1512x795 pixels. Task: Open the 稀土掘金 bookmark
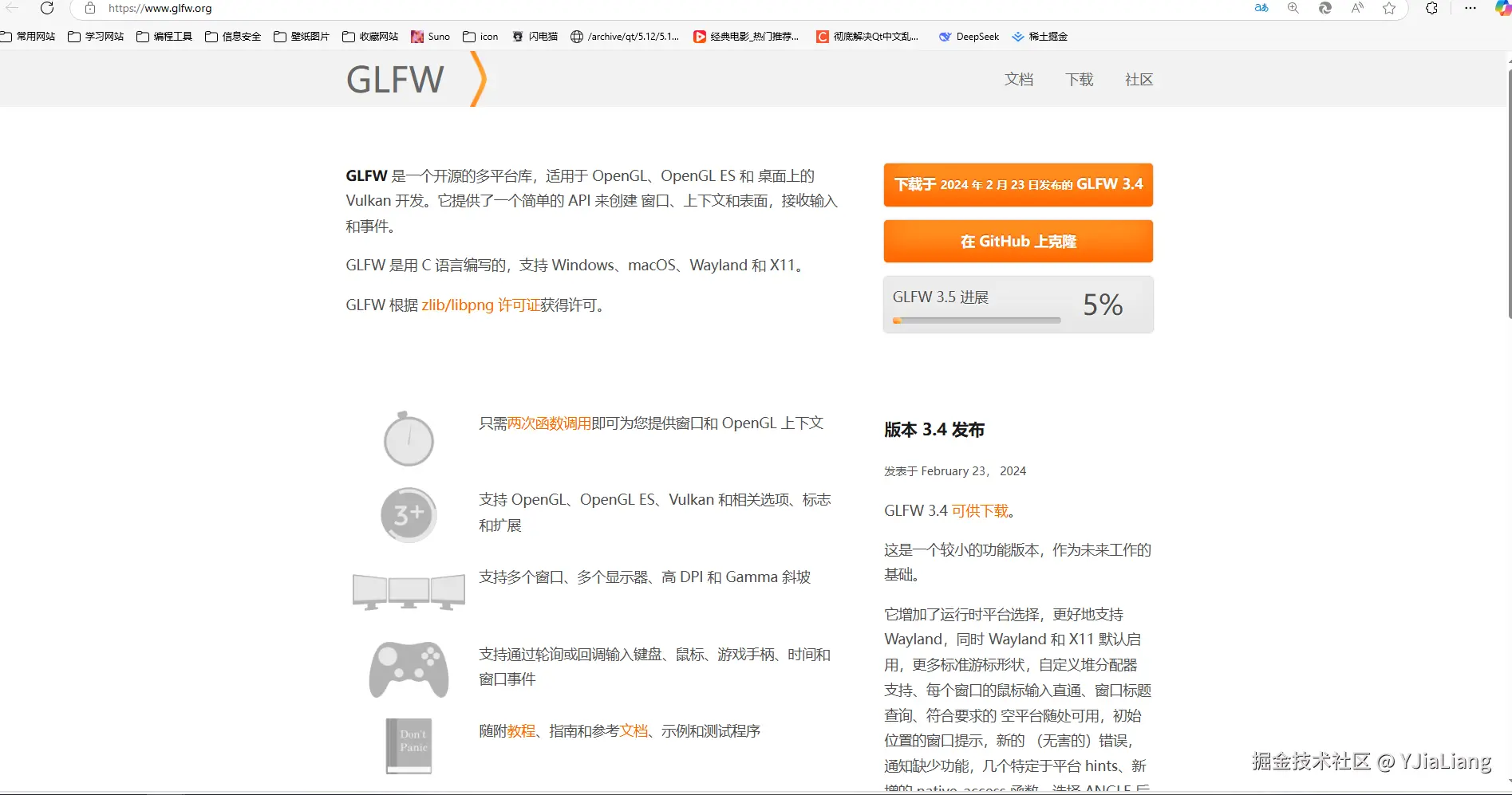tap(1040, 37)
